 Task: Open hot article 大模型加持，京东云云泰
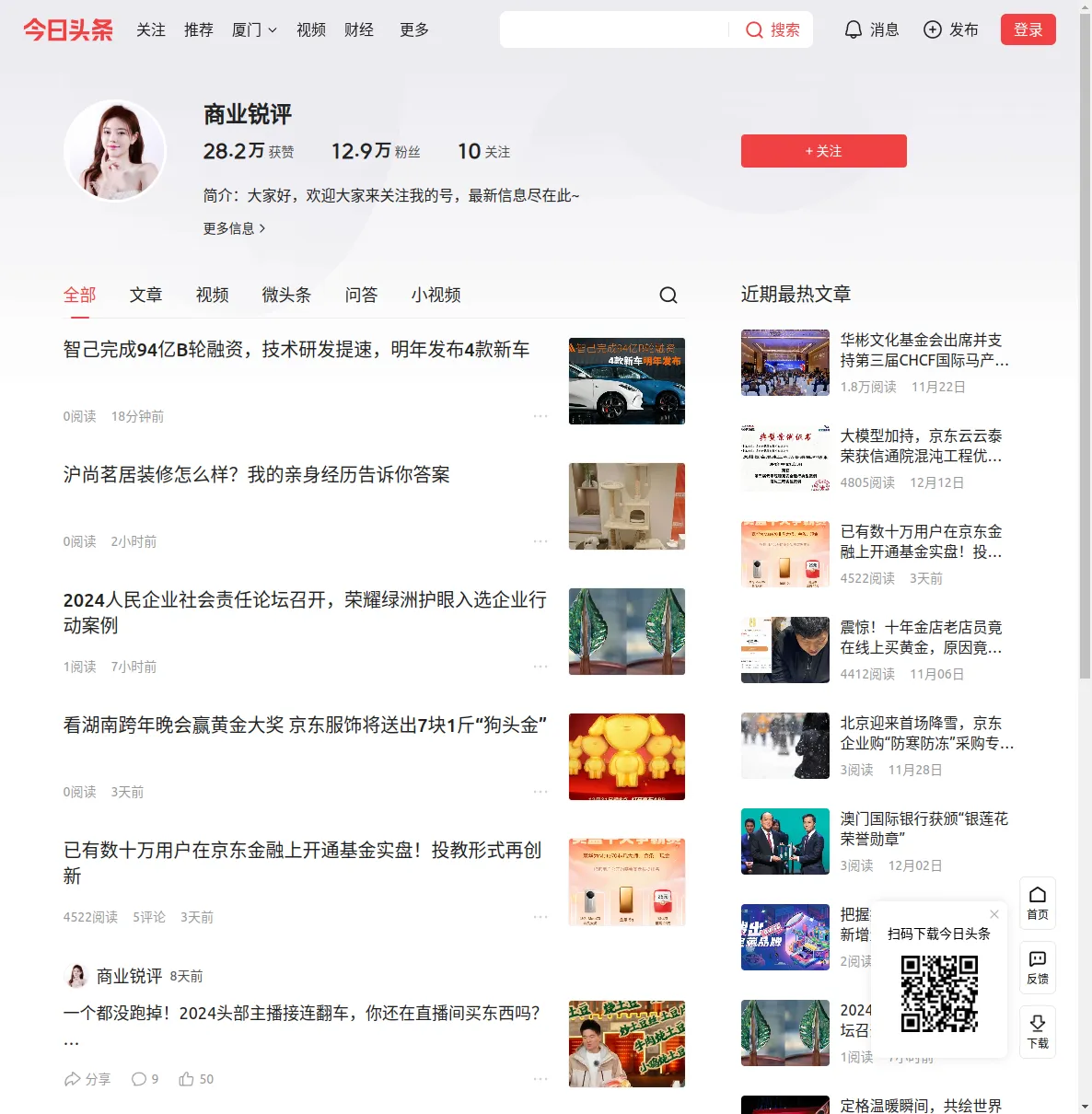click(922, 446)
